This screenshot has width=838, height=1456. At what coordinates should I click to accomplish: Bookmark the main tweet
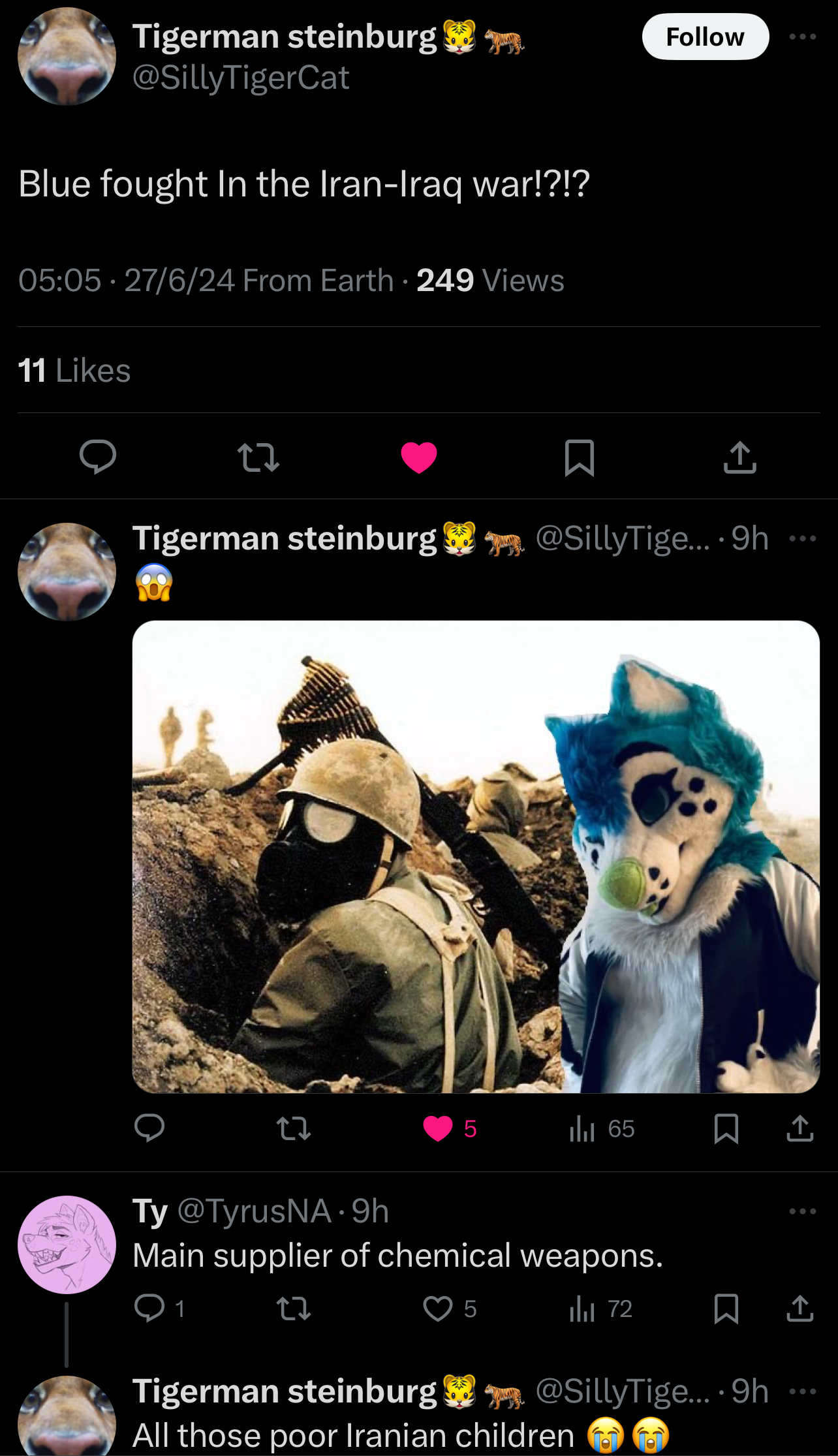[x=580, y=457]
